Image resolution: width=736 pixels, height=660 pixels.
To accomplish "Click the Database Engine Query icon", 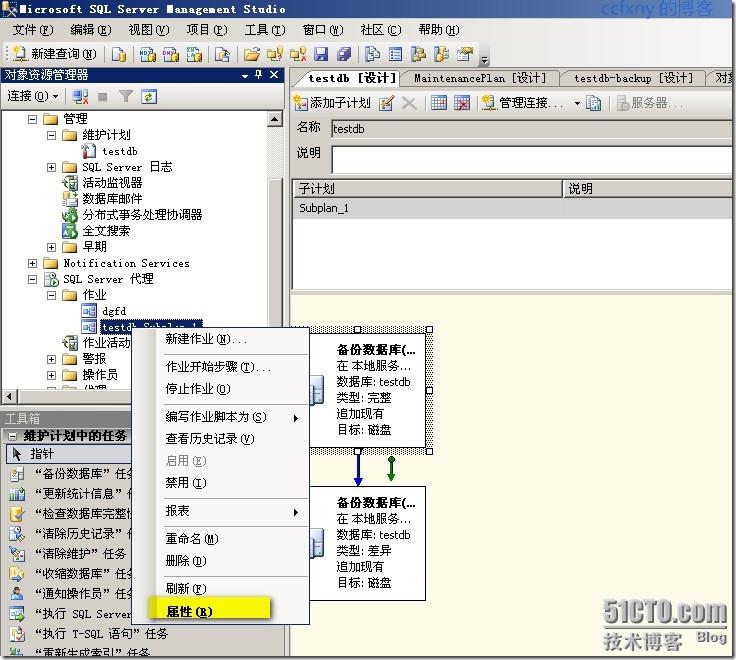I will [x=119, y=54].
